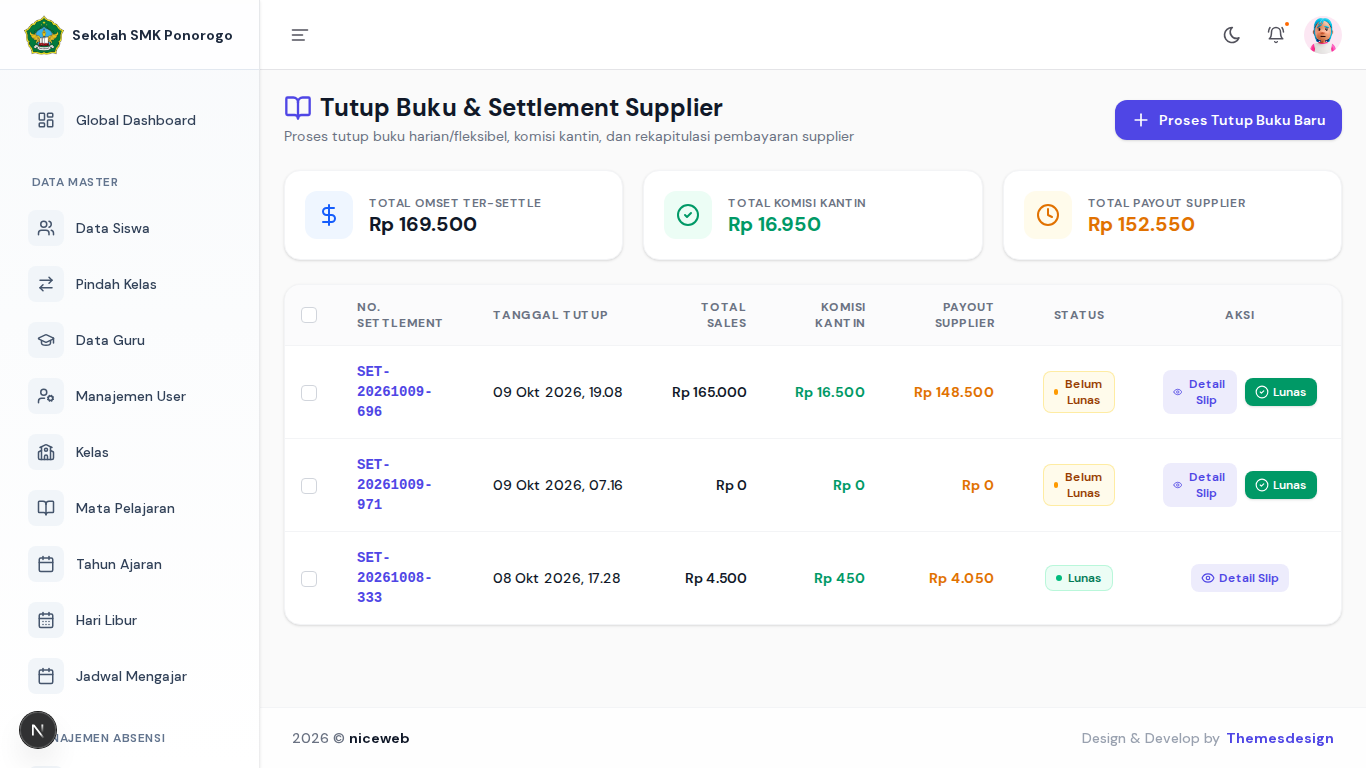Click the Tahun Ajaran calendar icon
The height and width of the screenshot is (768, 1366).
click(46, 564)
